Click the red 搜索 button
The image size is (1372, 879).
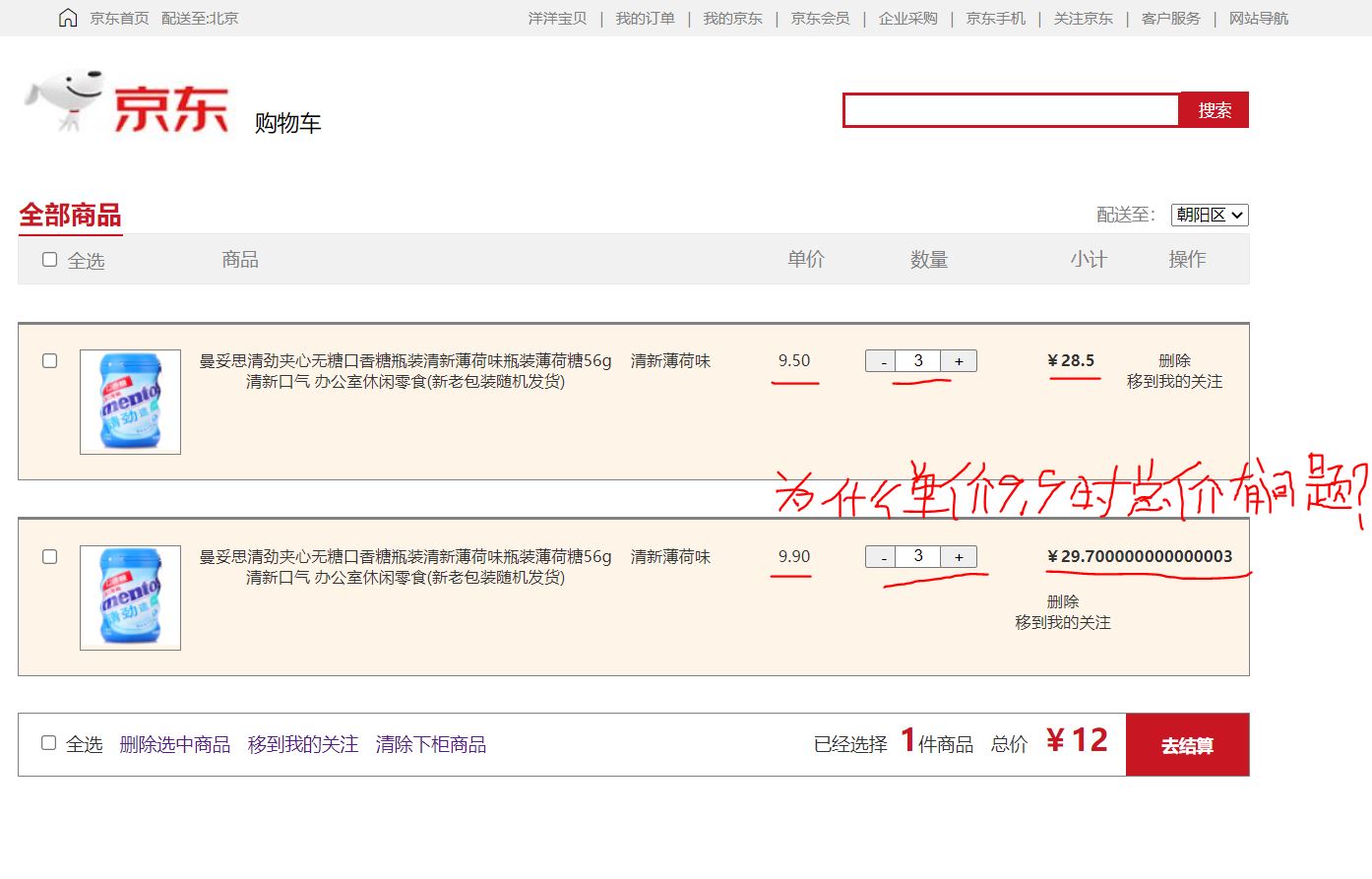pos(1215,110)
